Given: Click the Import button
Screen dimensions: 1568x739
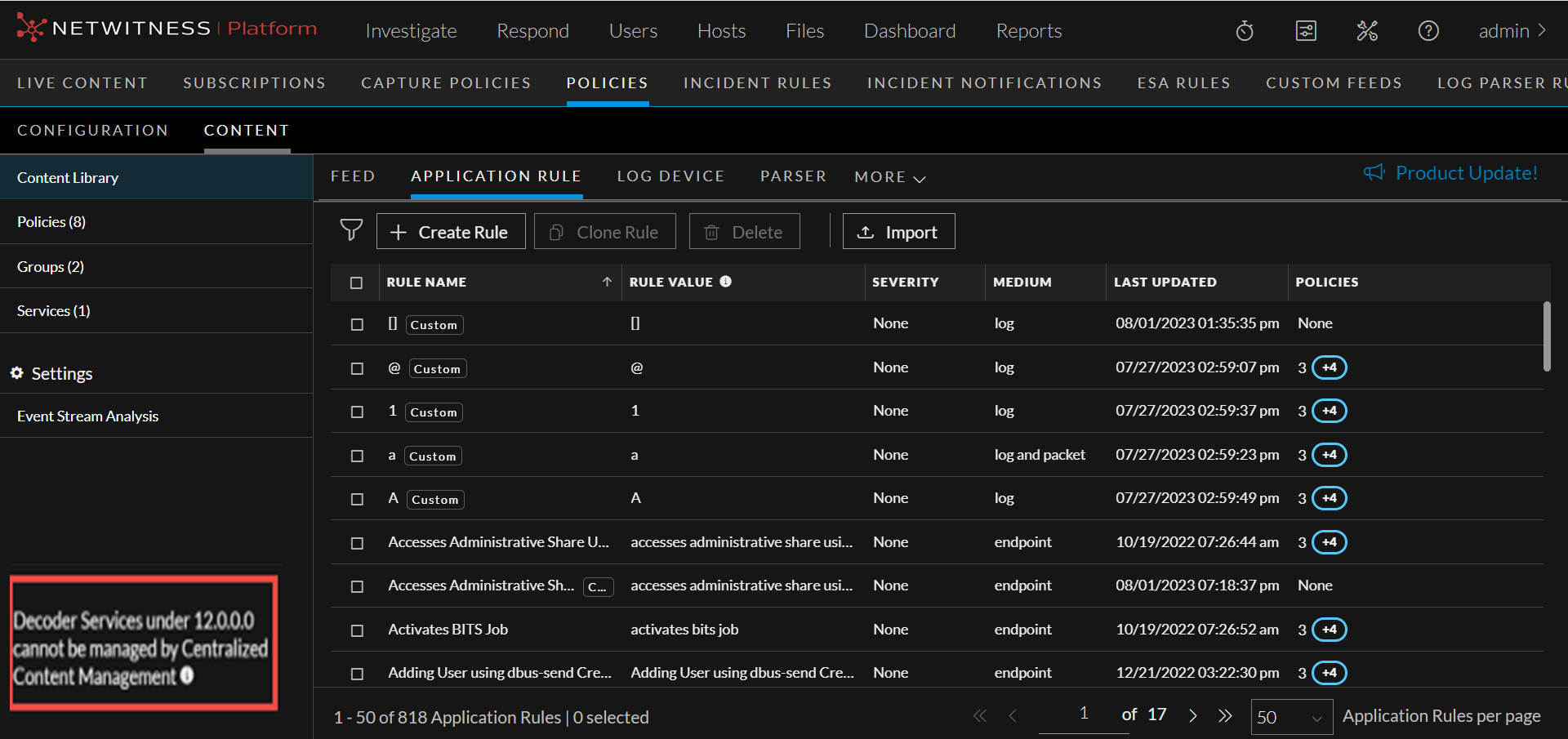Looking at the screenshot, I should 898,232.
